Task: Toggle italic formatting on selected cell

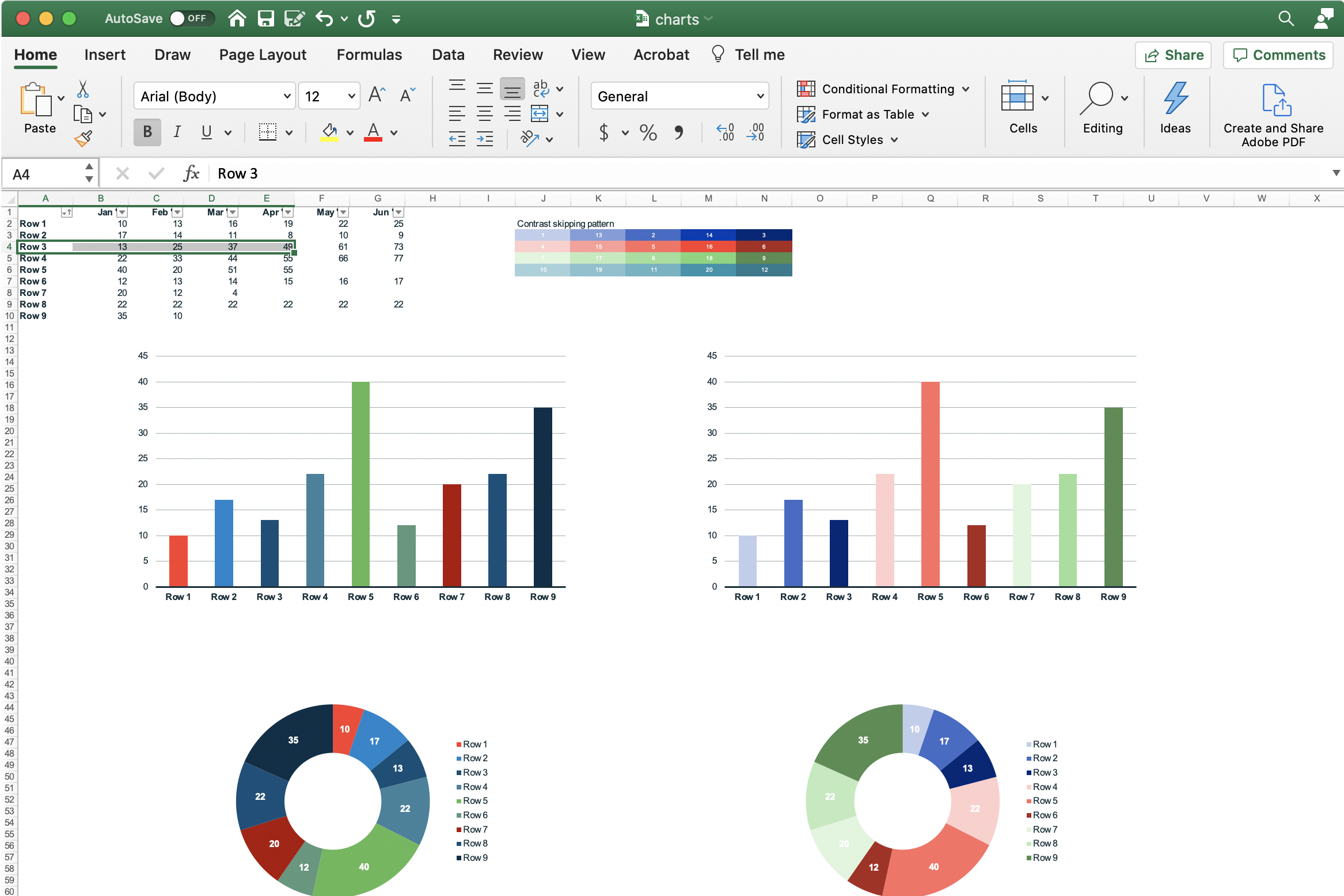Action: tap(176, 131)
